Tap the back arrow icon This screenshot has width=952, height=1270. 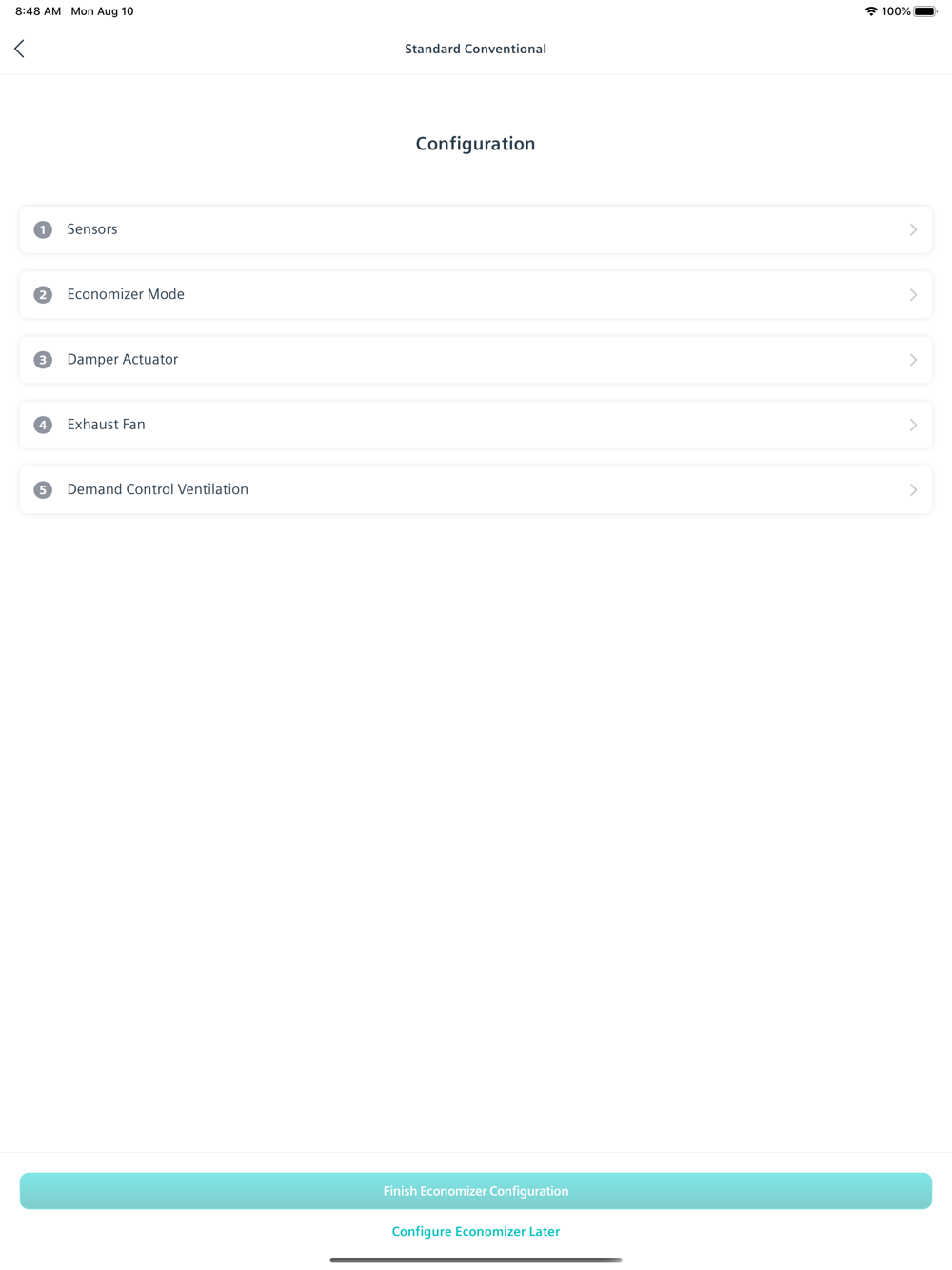(19, 49)
